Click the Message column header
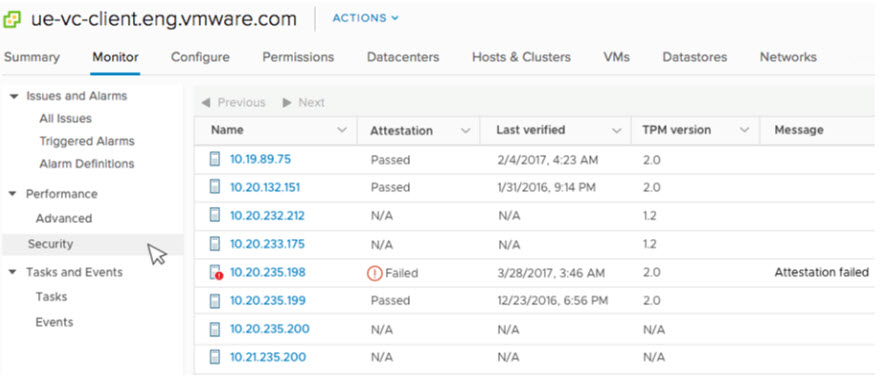Viewport: 882px width, 391px height. pyautogui.click(x=799, y=130)
